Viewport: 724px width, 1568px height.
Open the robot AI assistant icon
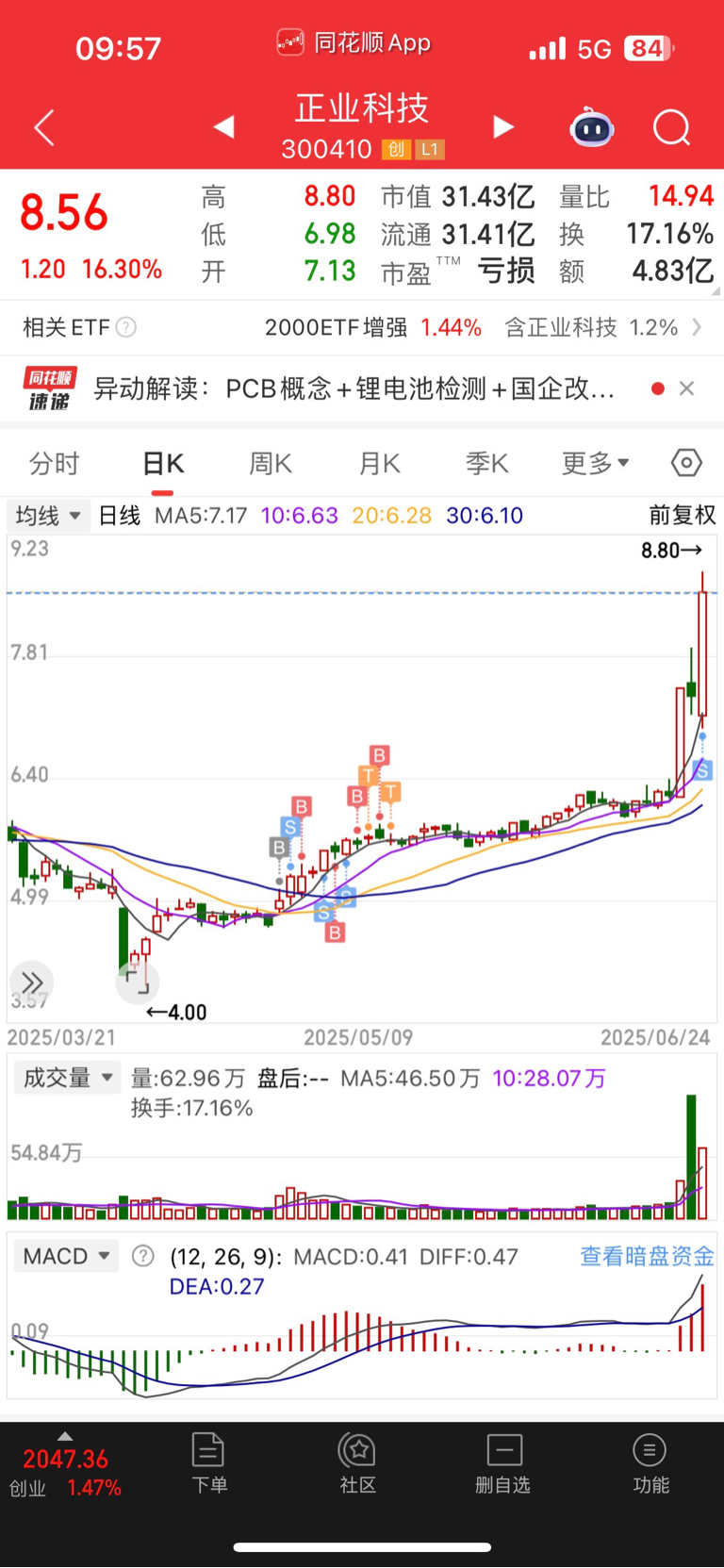click(592, 127)
